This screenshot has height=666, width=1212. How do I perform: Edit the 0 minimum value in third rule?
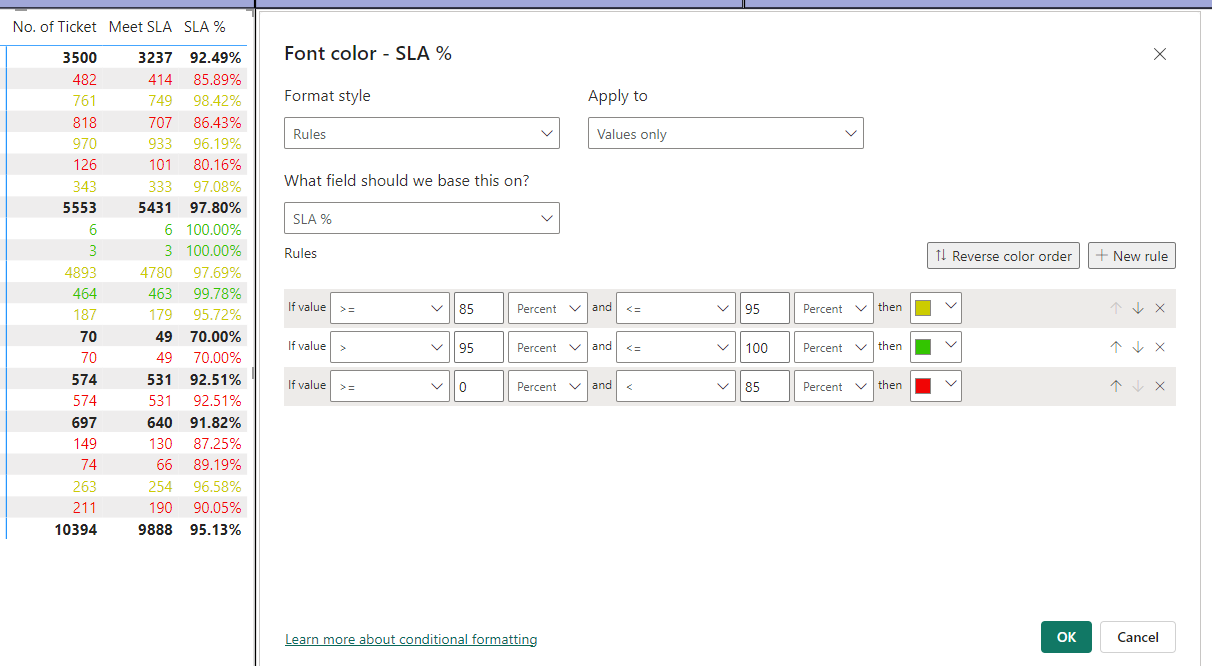pyautogui.click(x=479, y=386)
